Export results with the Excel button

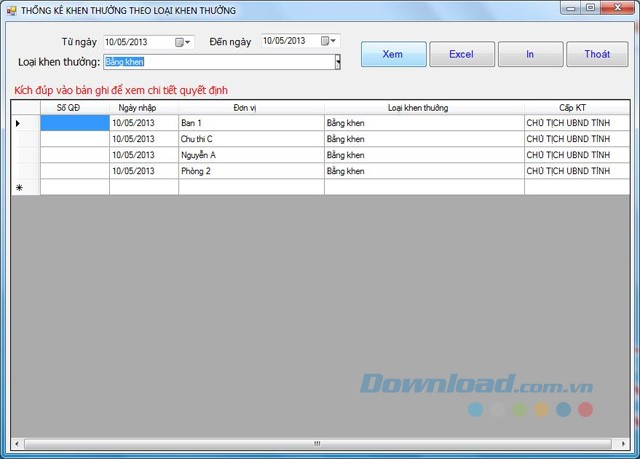461,54
